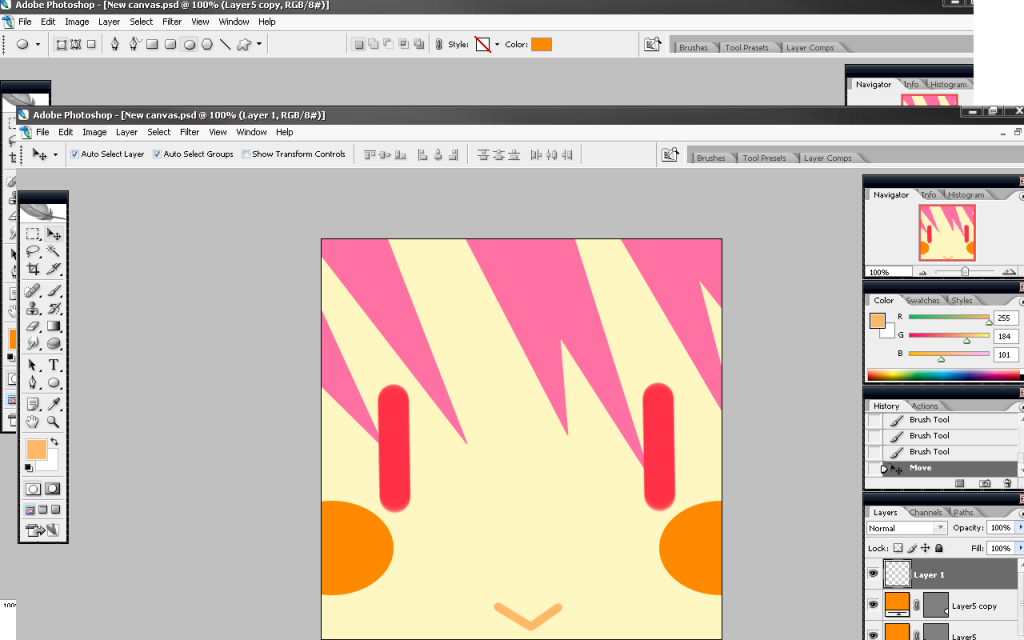The height and width of the screenshot is (640, 1024).
Task: Choose the Brush tool in the toolbox
Action: click(x=54, y=291)
